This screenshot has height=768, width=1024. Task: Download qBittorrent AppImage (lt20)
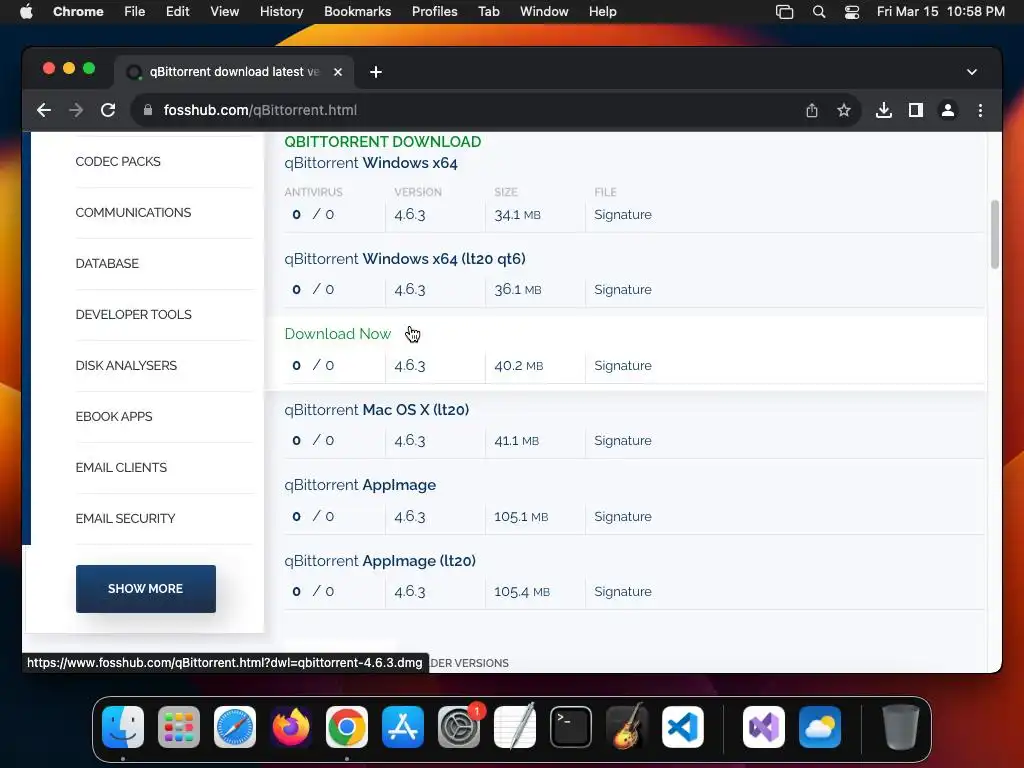(x=380, y=560)
